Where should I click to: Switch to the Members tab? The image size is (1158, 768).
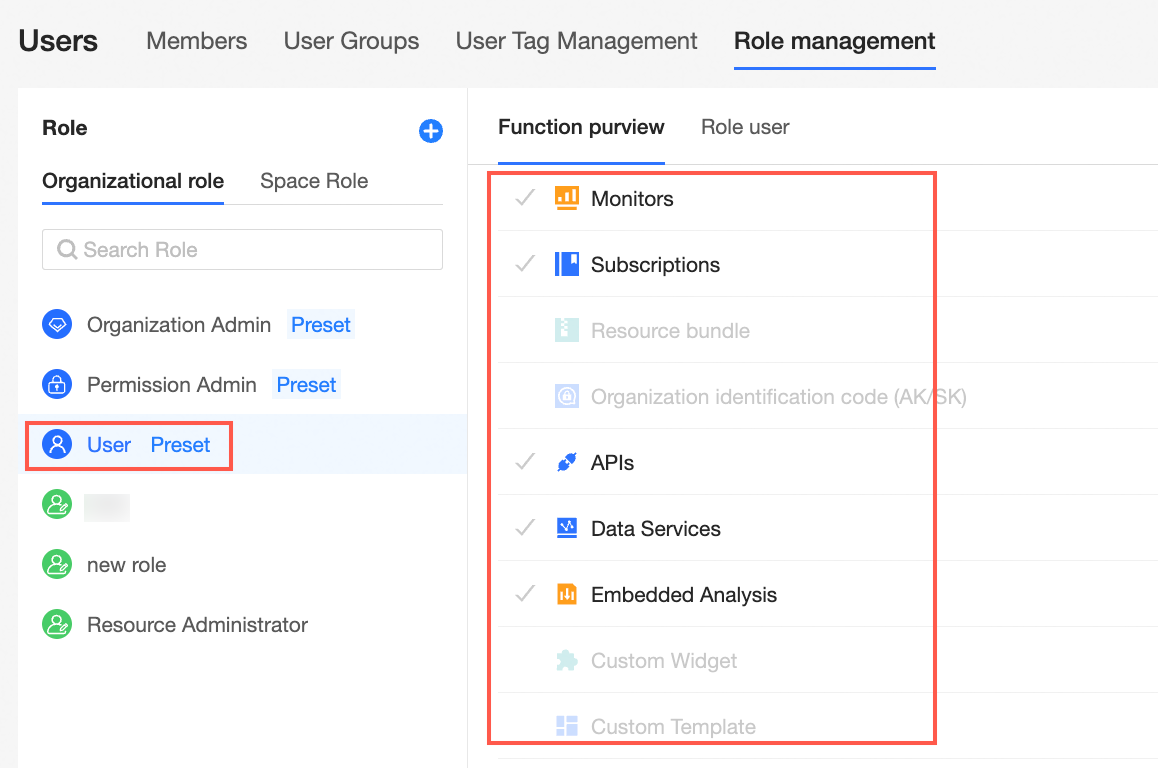point(197,41)
